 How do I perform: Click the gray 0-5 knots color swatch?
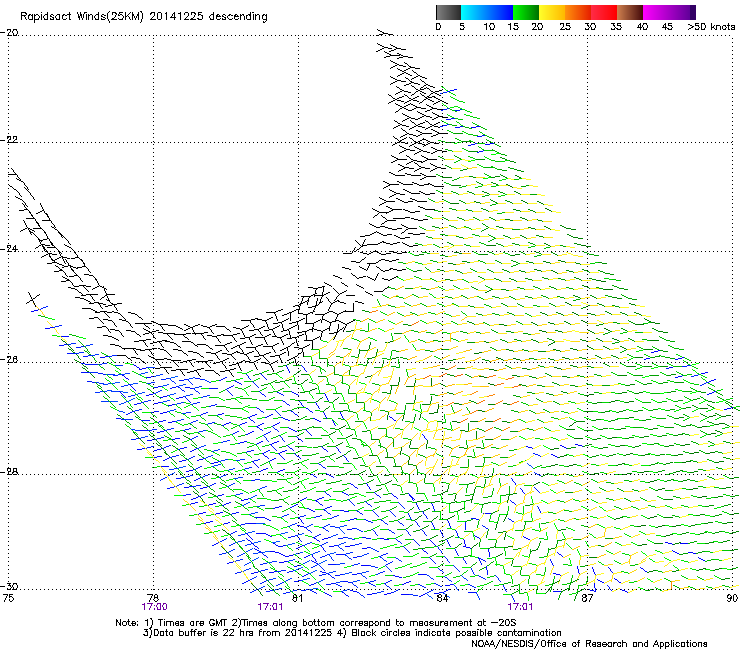coord(448,12)
